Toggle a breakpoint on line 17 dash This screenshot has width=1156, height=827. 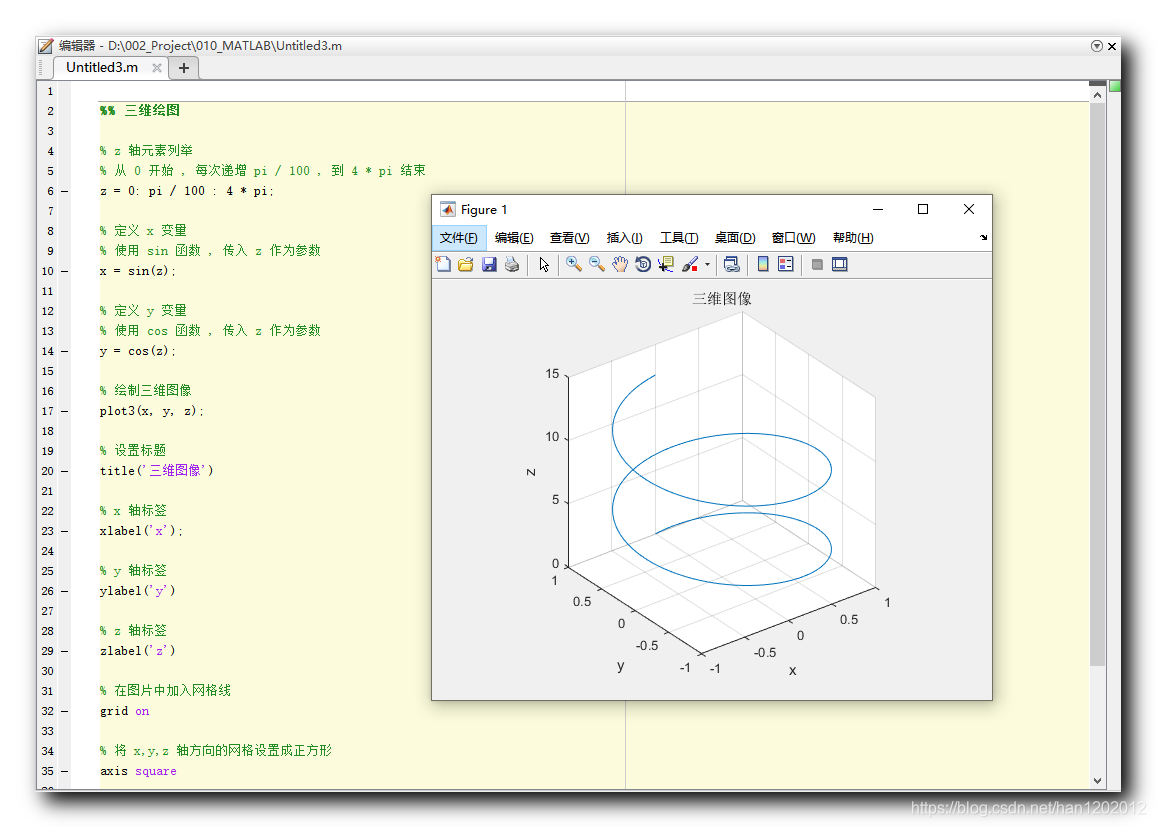click(65, 411)
